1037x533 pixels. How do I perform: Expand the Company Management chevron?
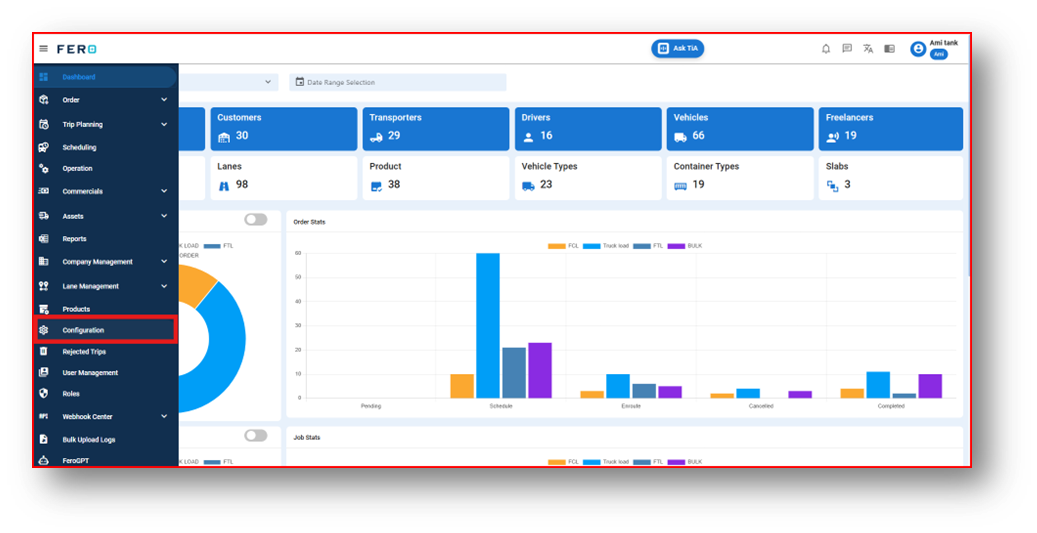tap(164, 262)
